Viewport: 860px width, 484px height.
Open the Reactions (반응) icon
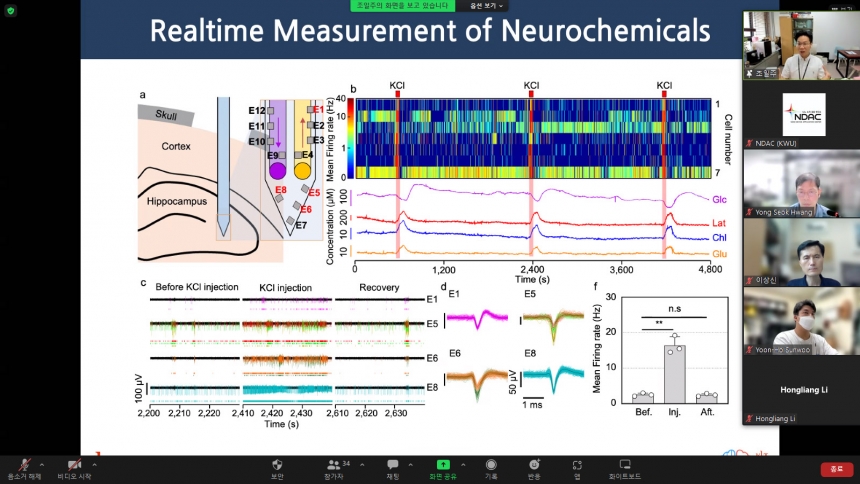[535, 466]
